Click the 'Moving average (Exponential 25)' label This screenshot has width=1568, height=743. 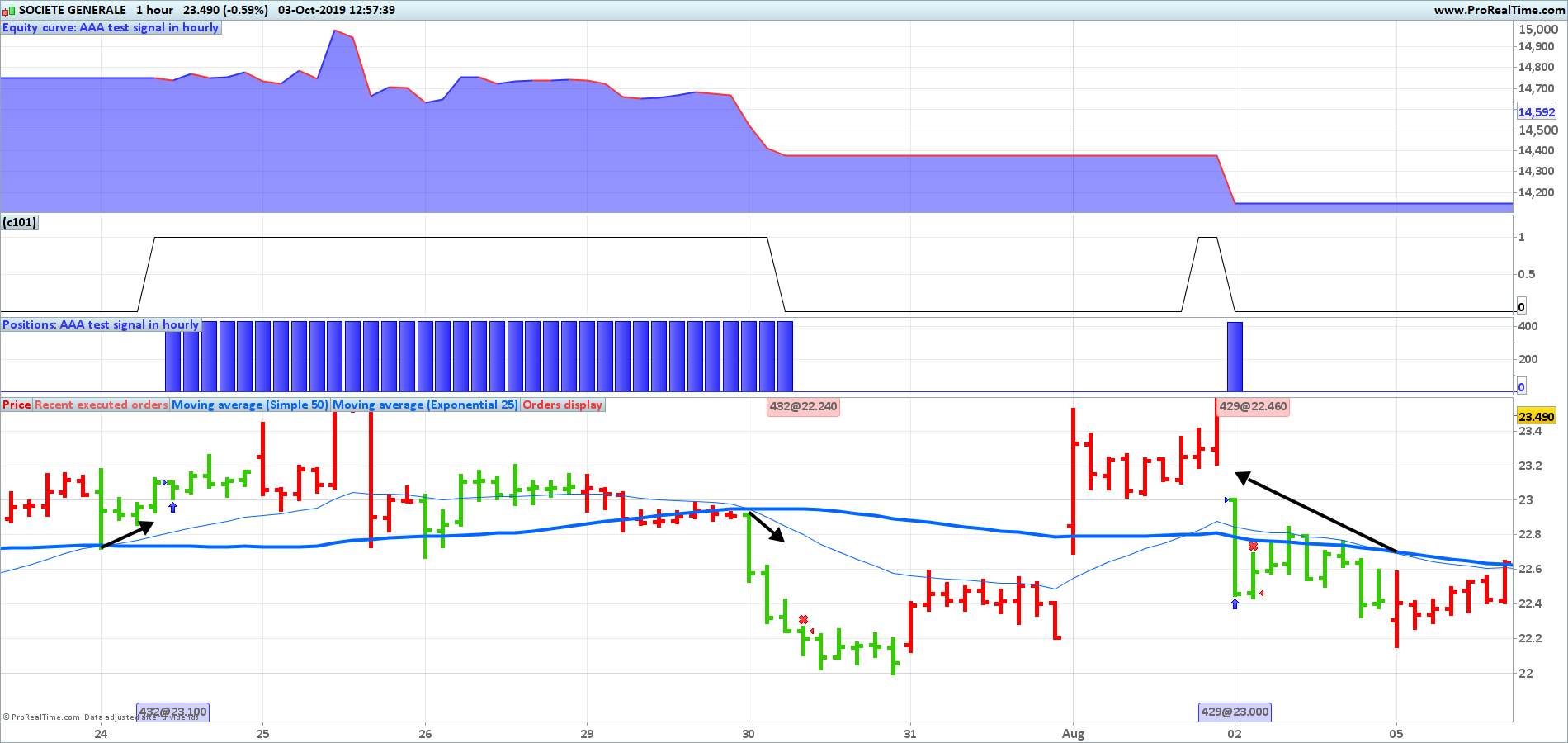pos(425,405)
